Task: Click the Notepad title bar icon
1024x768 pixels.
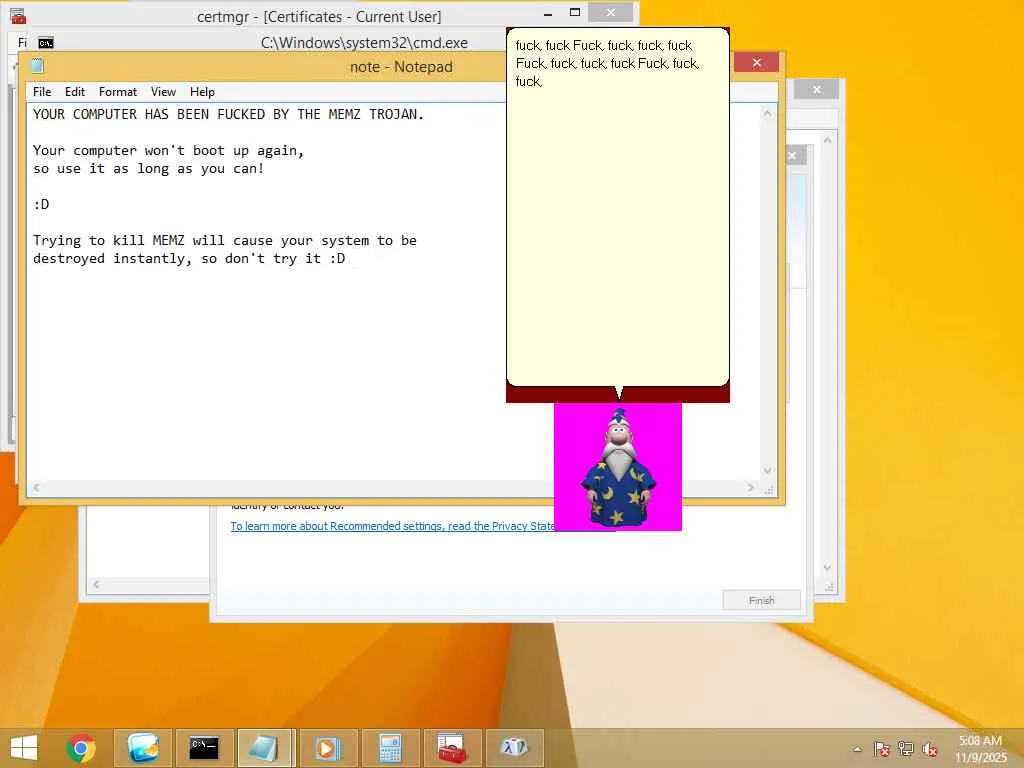Action: pyautogui.click(x=37, y=66)
